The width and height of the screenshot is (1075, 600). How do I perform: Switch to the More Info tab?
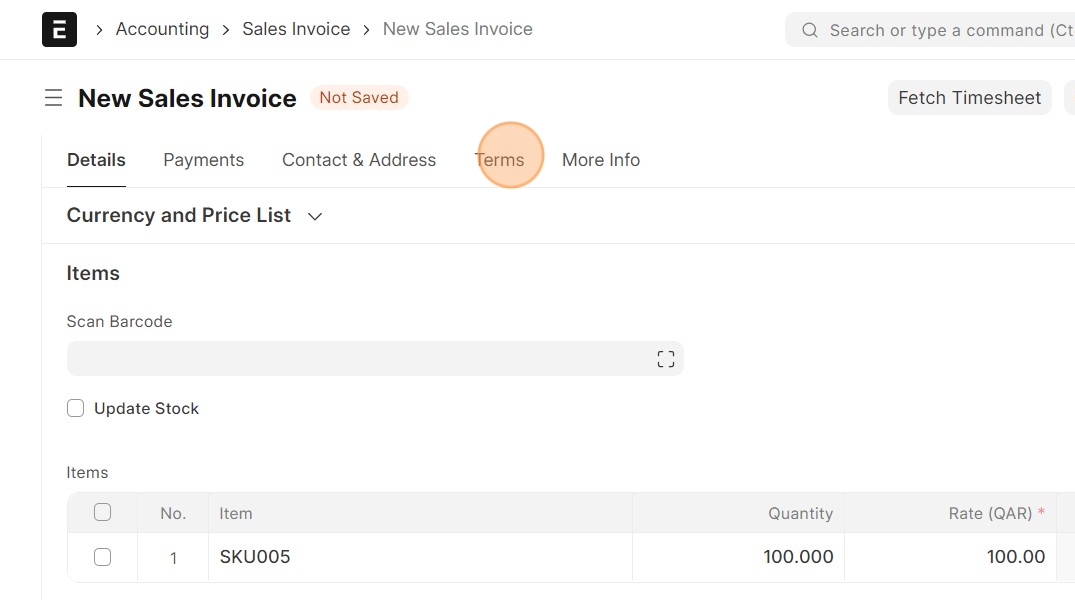pos(600,160)
